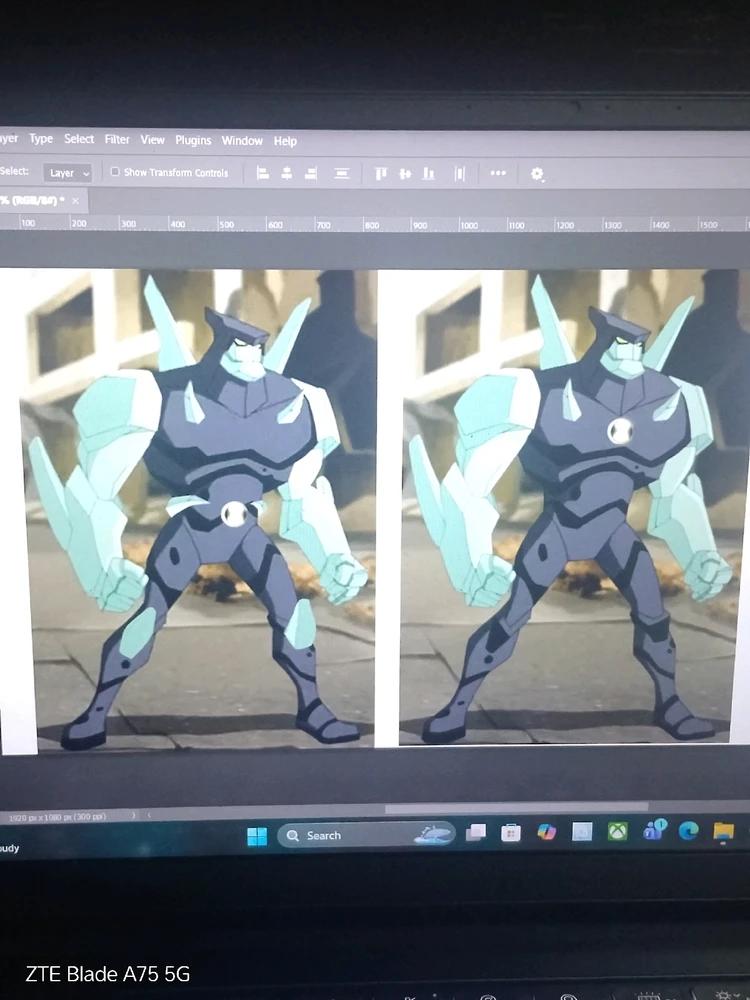Open the View menu
This screenshot has width=750, height=1000.
tap(152, 140)
